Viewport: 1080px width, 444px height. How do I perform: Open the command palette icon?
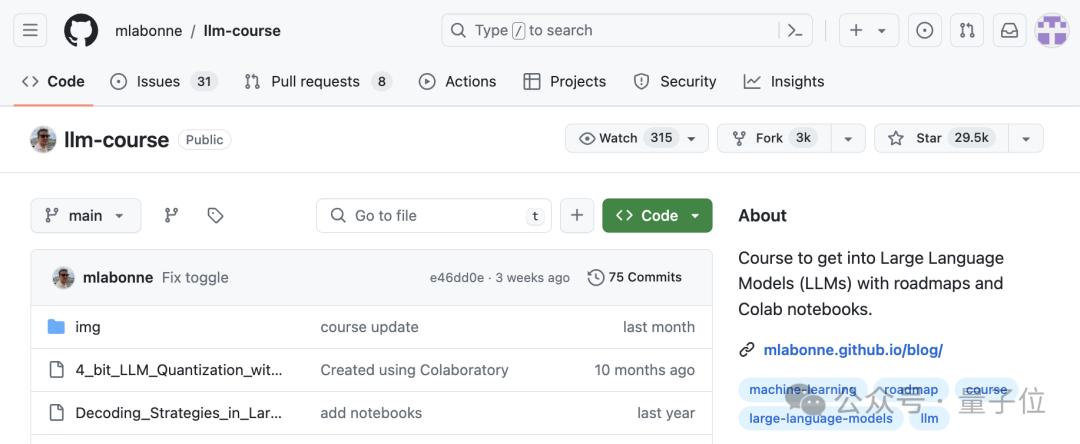pos(795,30)
